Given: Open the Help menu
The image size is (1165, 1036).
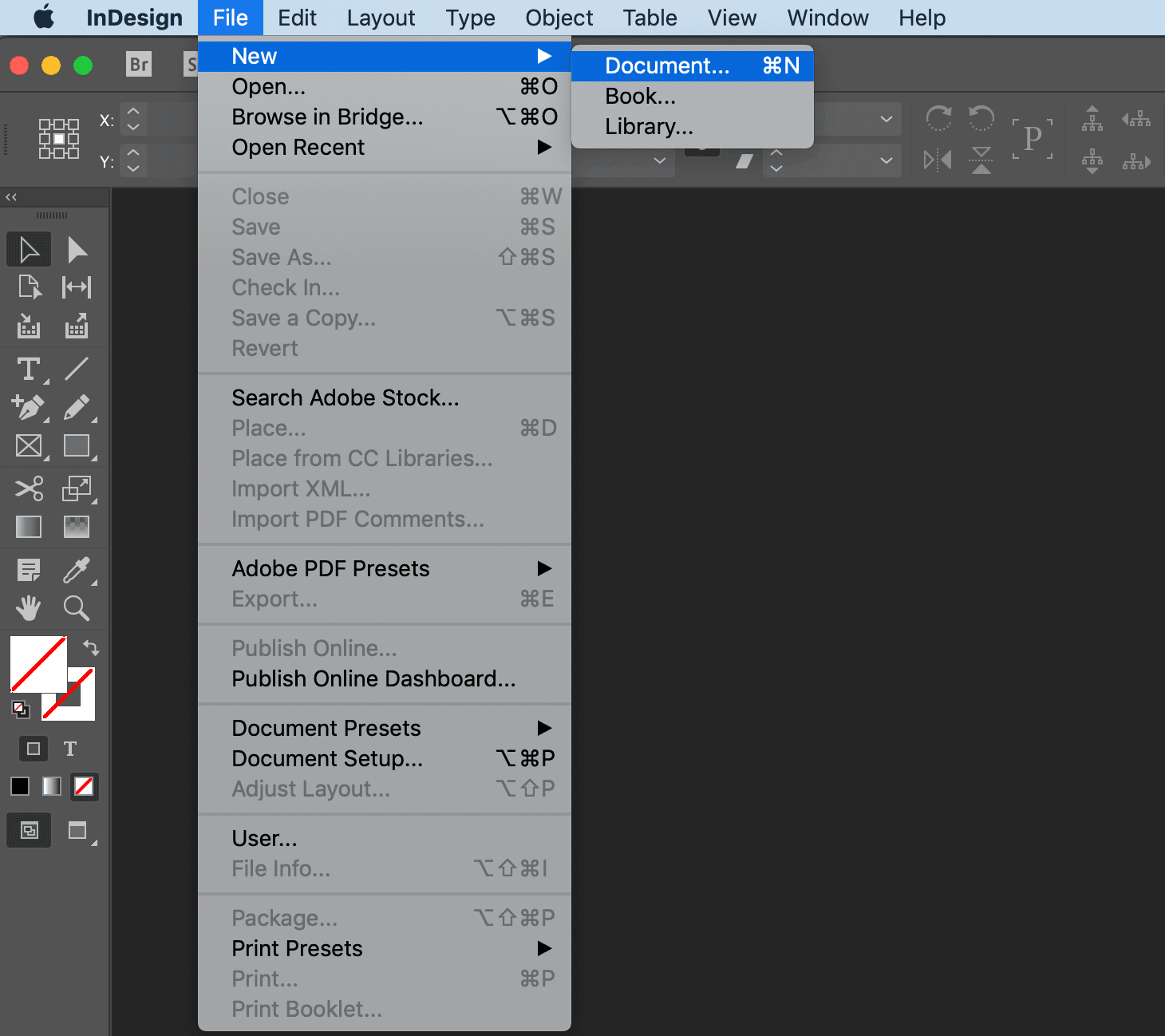Looking at the screenshot, I should 922,18.
